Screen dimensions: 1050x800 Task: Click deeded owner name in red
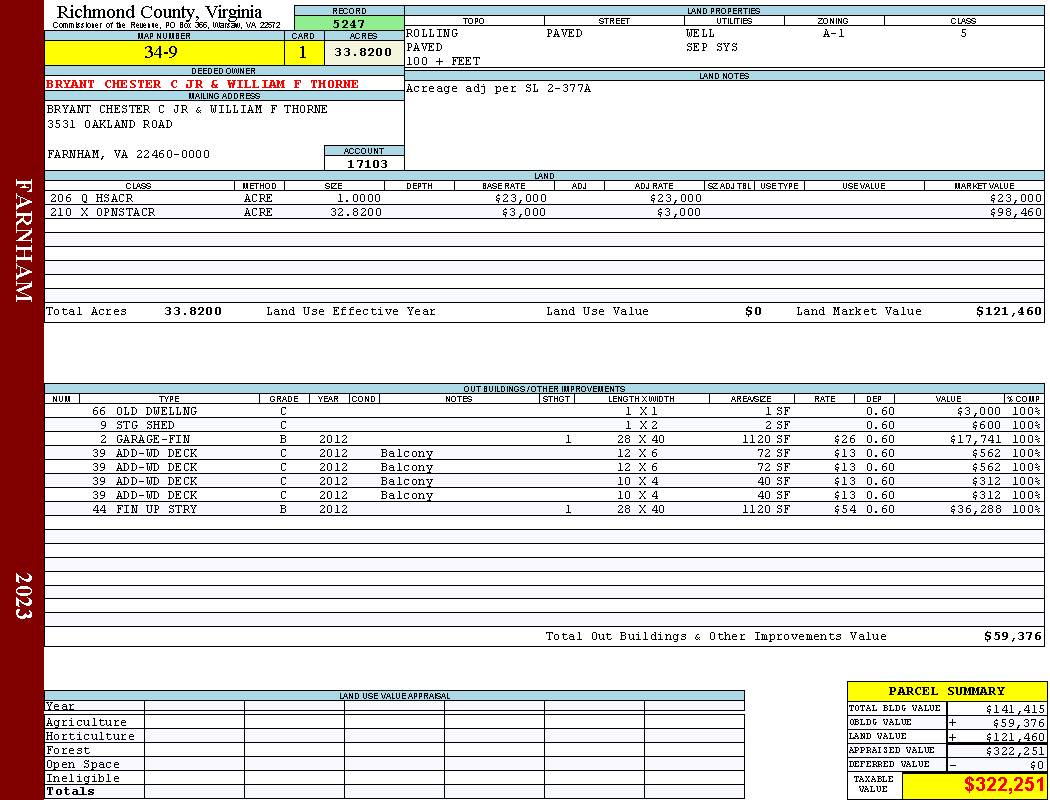[202, 84]
